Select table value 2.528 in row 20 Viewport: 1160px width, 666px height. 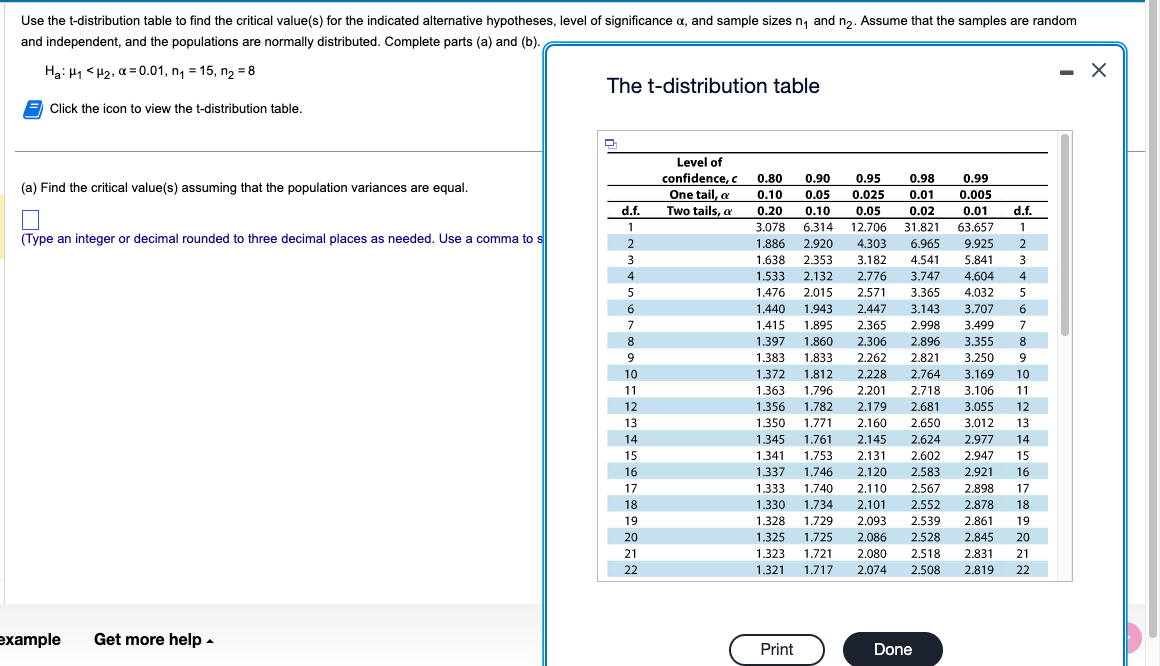pos(925,537)
